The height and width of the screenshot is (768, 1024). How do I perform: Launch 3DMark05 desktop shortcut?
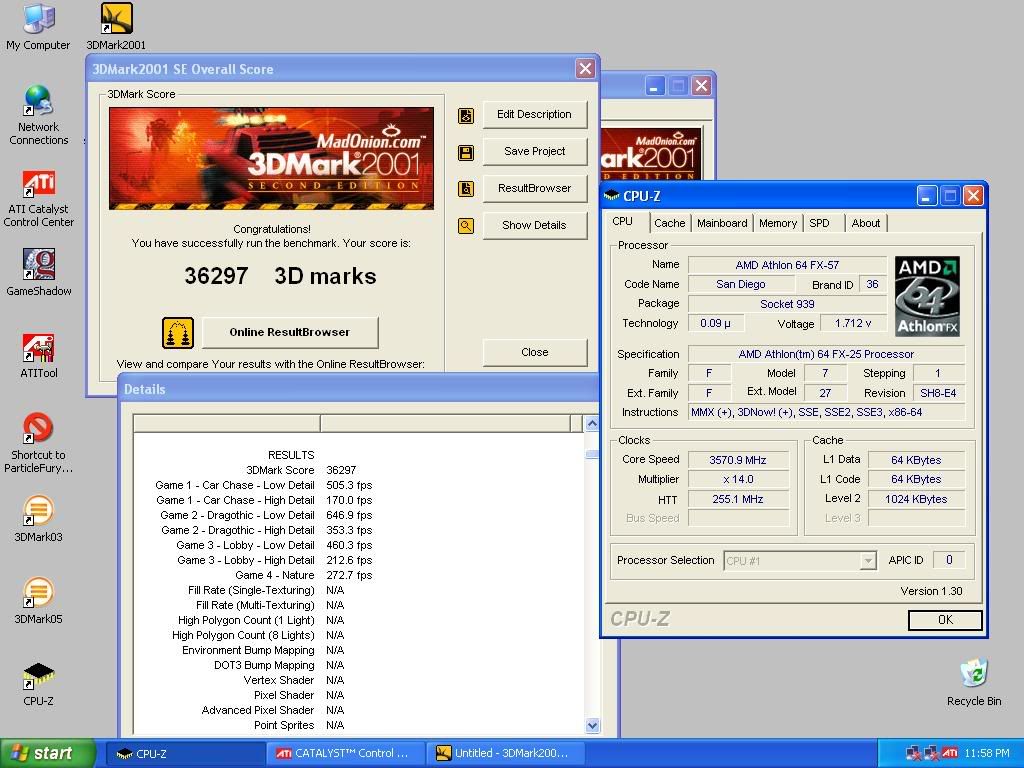tap(38, 595)
